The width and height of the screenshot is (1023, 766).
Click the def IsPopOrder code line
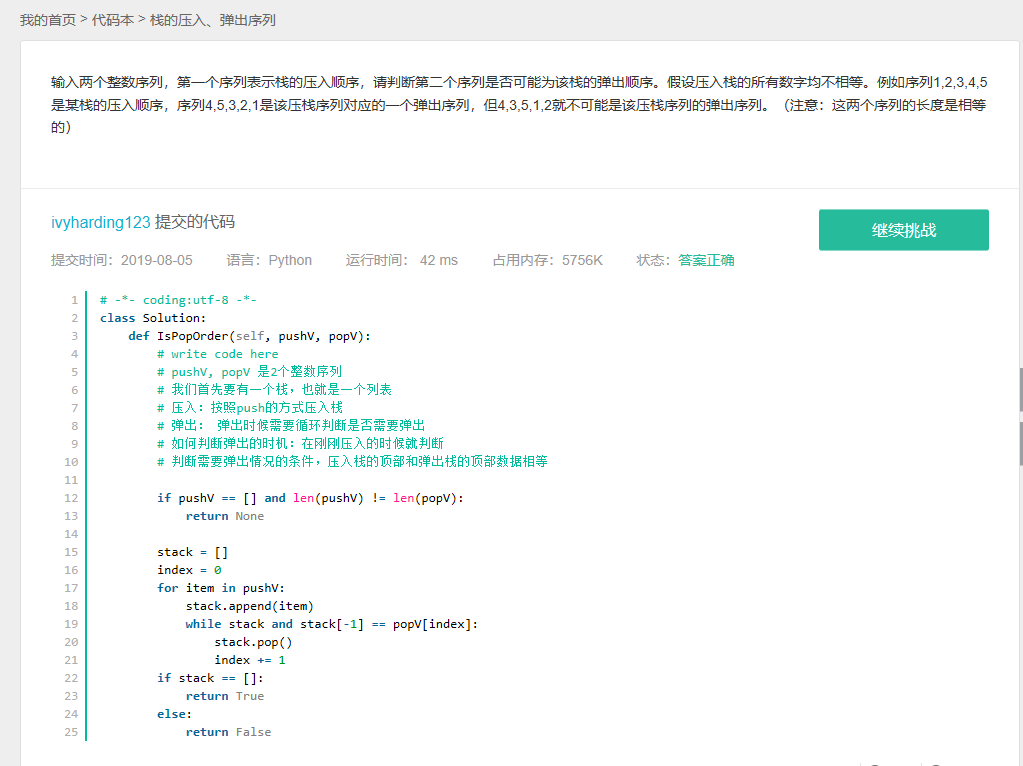[x=249, y=336]
